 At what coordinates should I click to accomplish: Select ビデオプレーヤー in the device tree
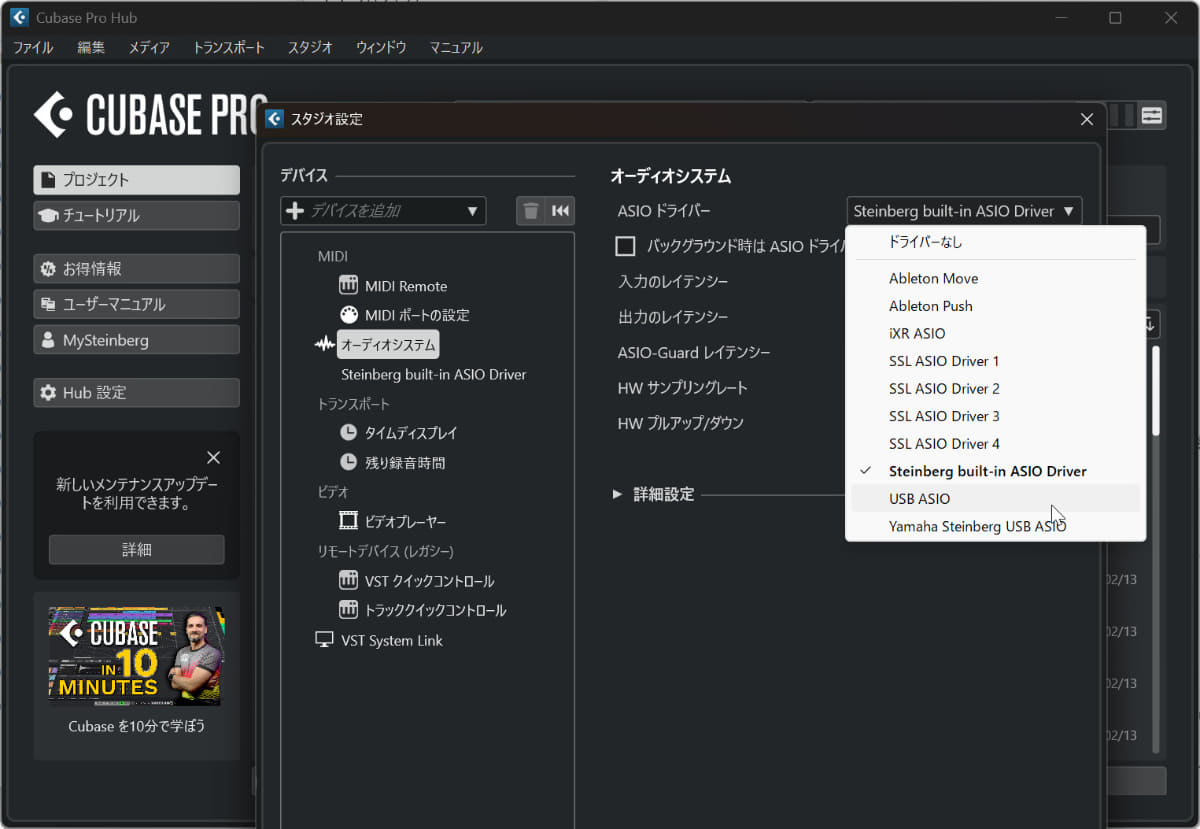click(x=405, y=521)
